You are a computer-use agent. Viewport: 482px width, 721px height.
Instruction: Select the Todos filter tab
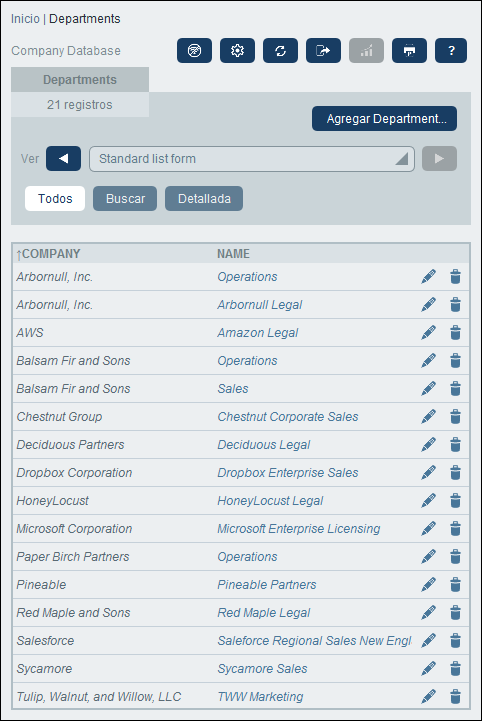tap(55, 199)
